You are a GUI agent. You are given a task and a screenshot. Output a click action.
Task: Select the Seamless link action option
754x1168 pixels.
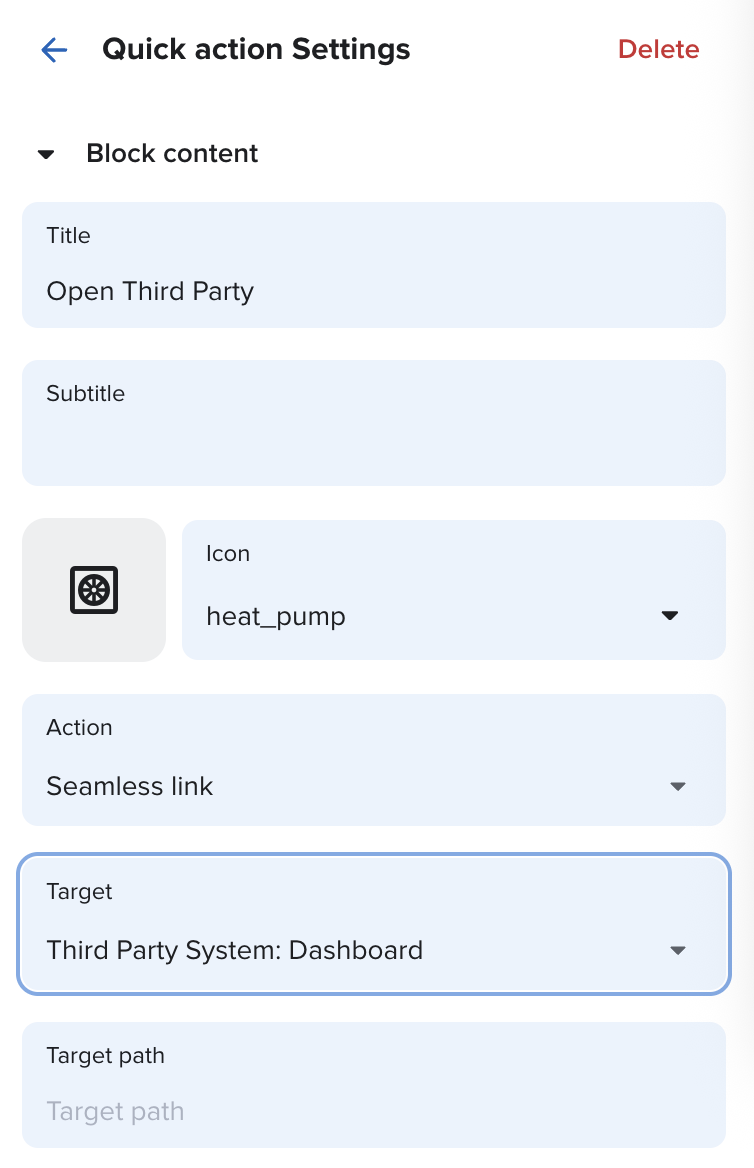tap(129, 786)
